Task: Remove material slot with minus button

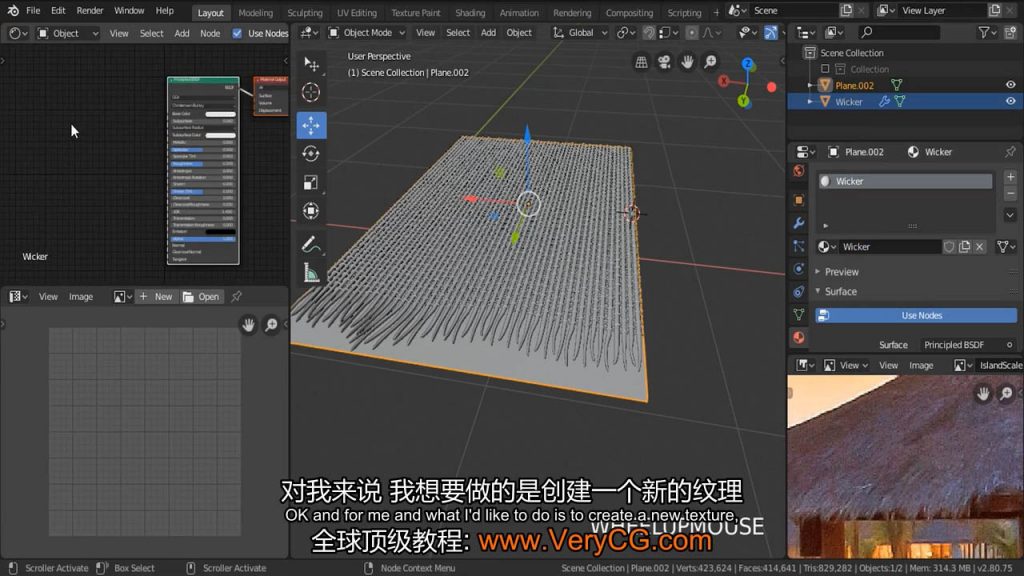Action: tap(1010, 194)
